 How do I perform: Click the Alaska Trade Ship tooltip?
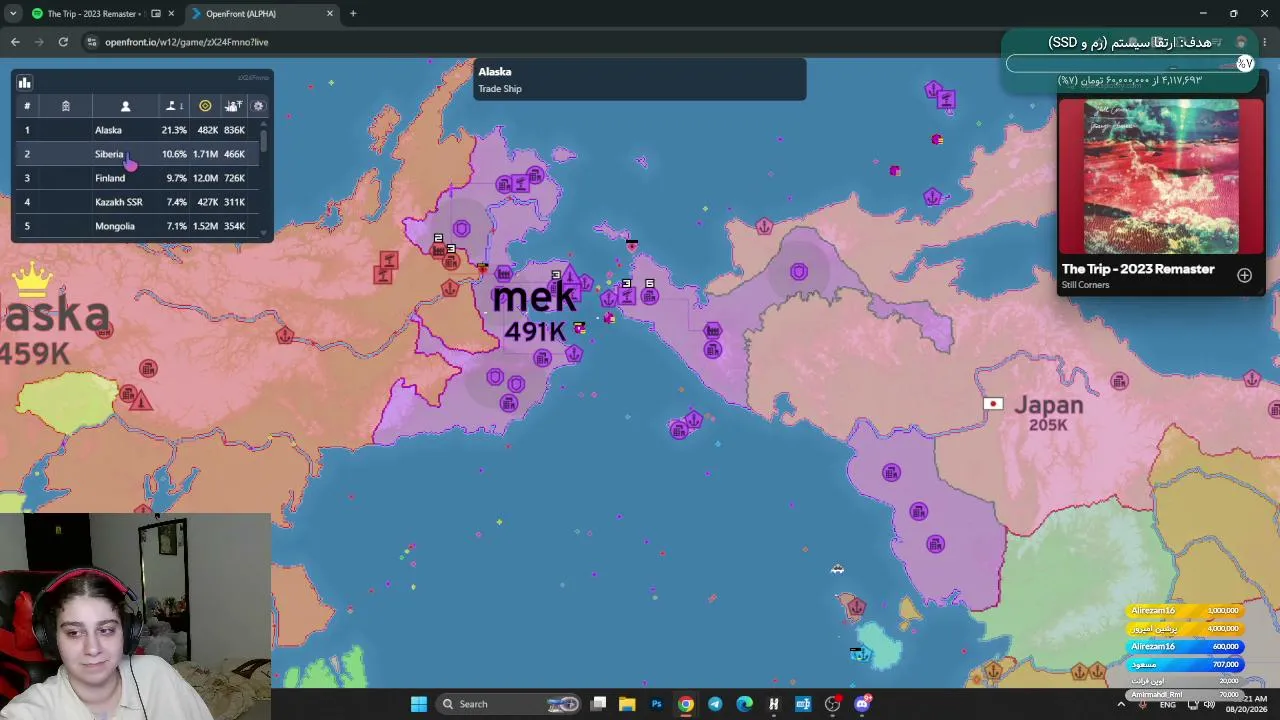point(640,79)
